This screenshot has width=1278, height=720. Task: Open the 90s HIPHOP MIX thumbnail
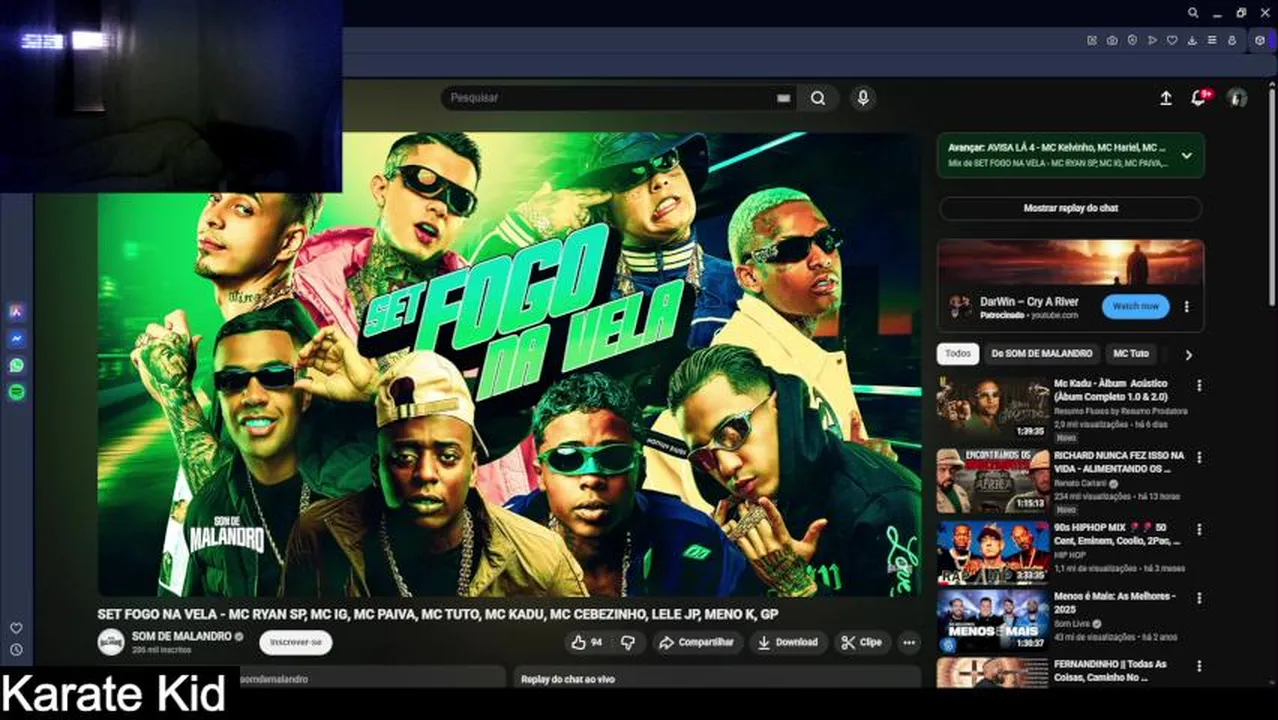coord(993,552)
